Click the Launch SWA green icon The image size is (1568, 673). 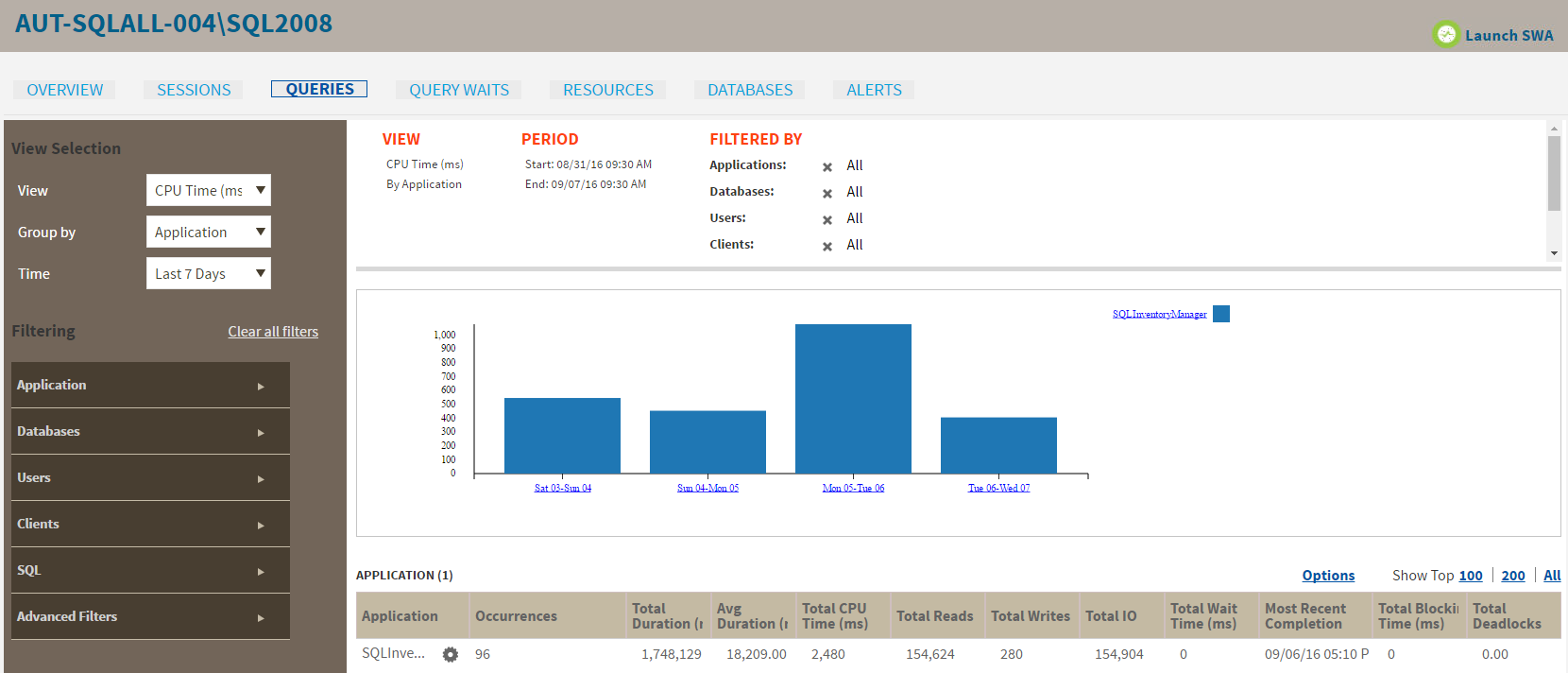pyautogui.click(x=1445, y=35)
